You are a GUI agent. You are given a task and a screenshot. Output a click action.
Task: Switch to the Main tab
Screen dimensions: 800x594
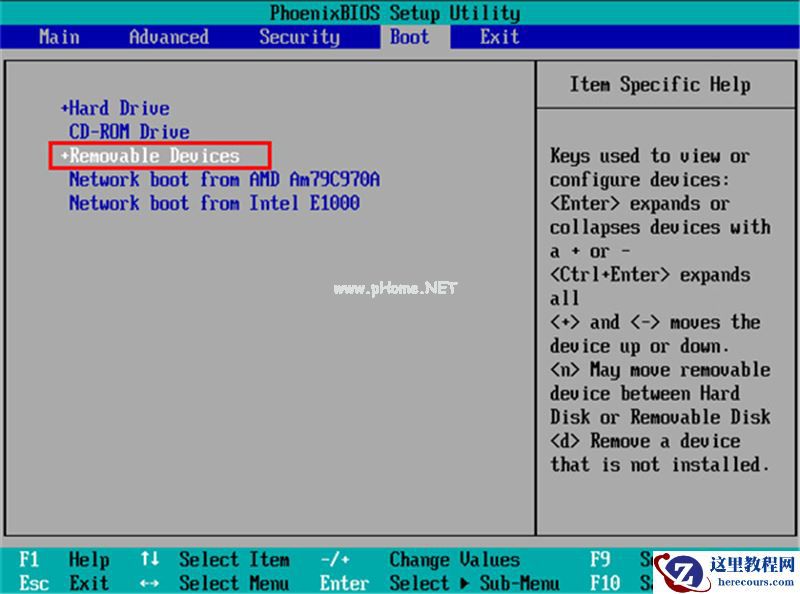58,37
